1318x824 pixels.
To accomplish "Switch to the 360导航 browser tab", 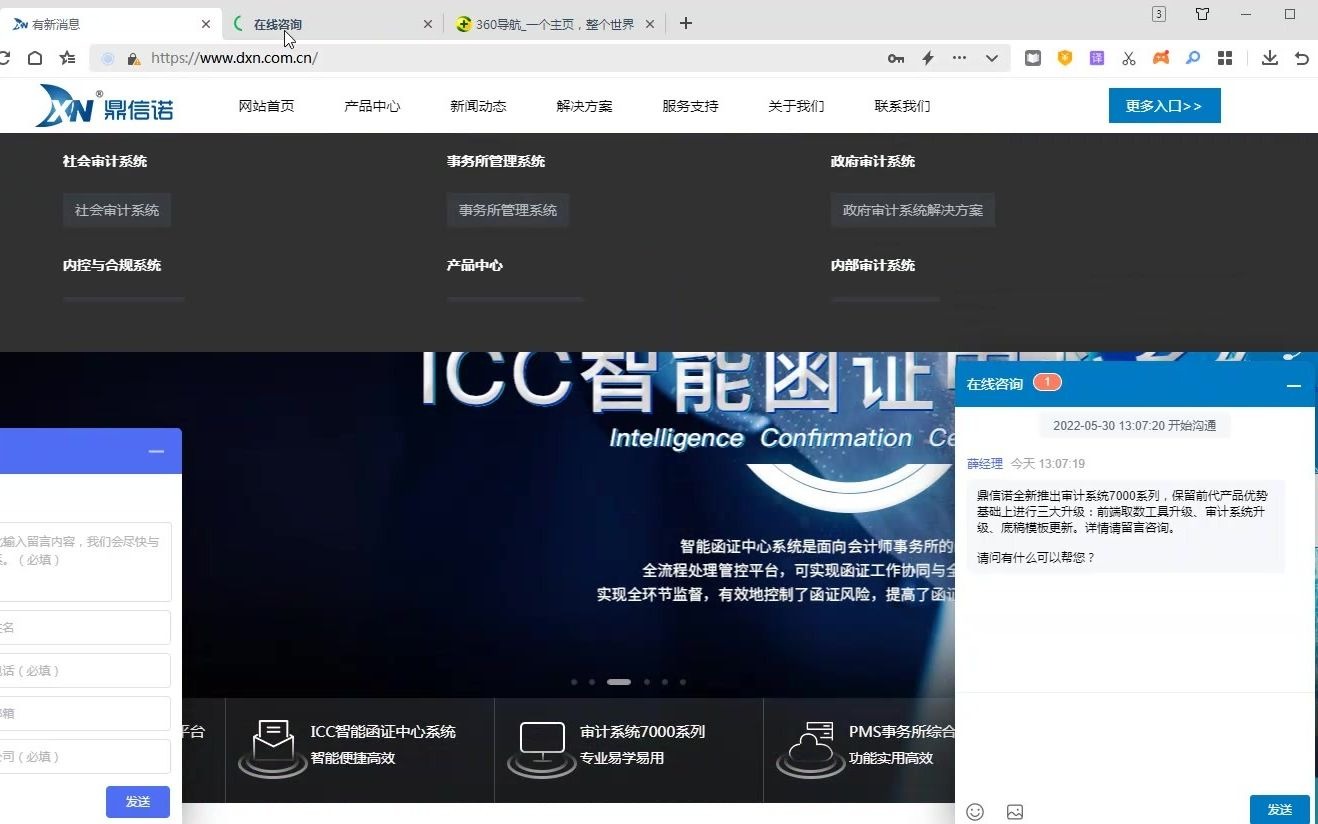I will pos(553,24).
